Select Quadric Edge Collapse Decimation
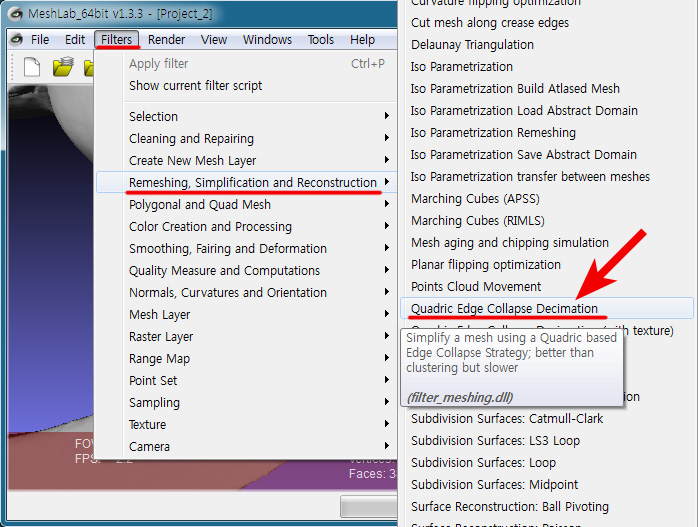Image resolution: width=698 pixels, height=527 pixels. tap(548, 308)
